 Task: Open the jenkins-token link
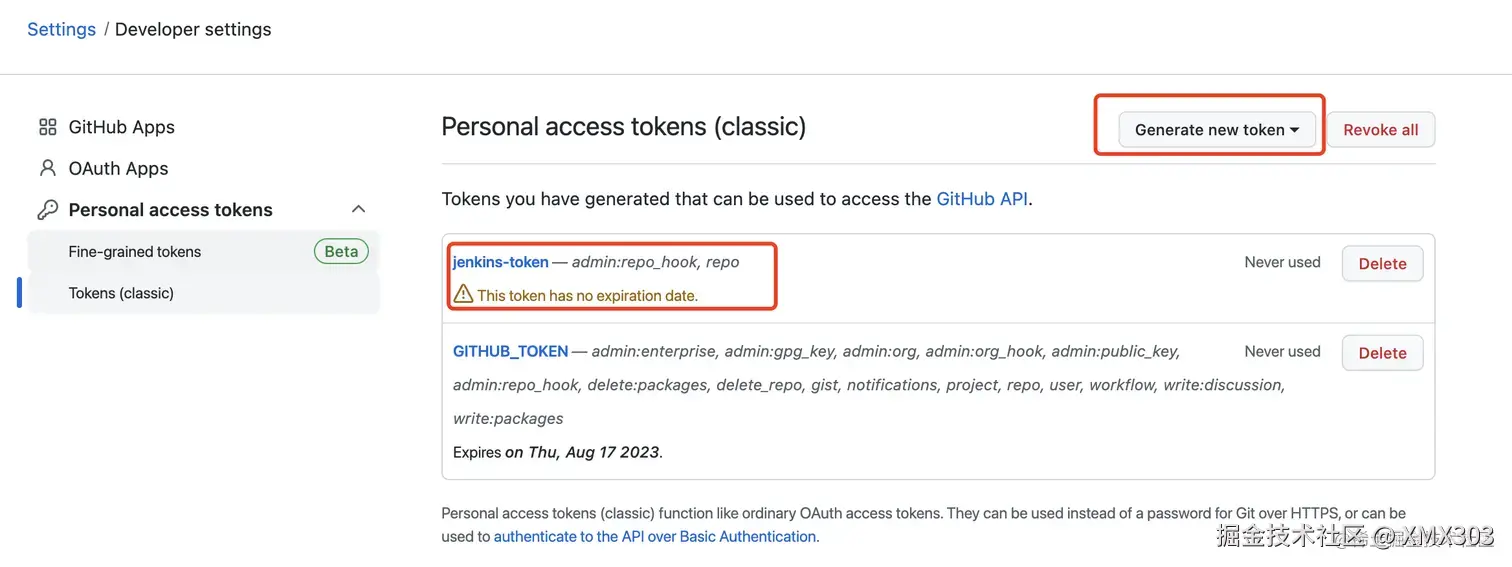pos(500,262)
